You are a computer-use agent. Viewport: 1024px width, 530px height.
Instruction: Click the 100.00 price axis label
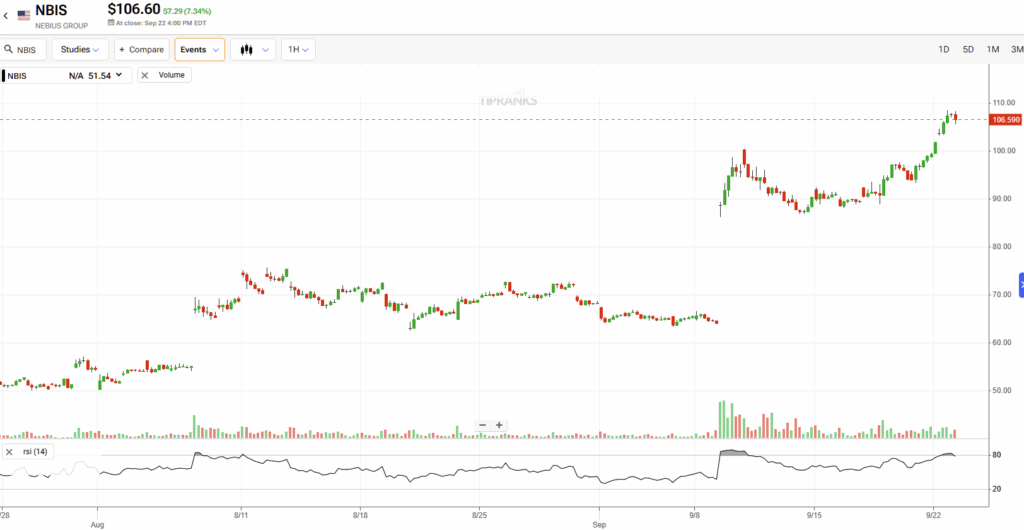coord(1004,151)
